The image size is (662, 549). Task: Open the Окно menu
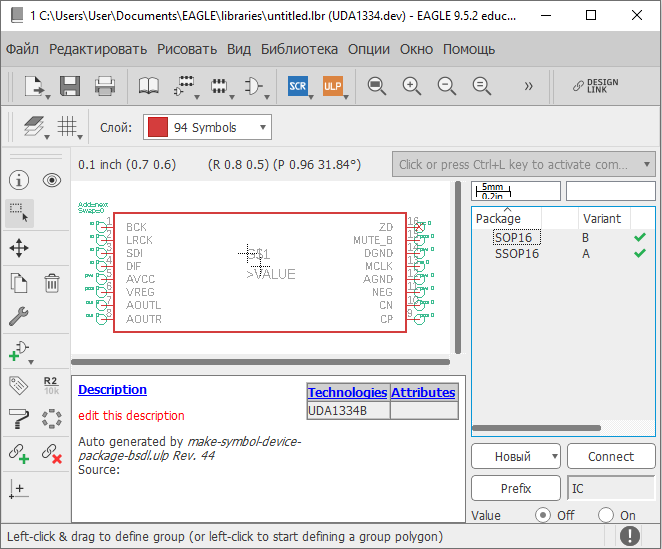[x=416, y=49]
